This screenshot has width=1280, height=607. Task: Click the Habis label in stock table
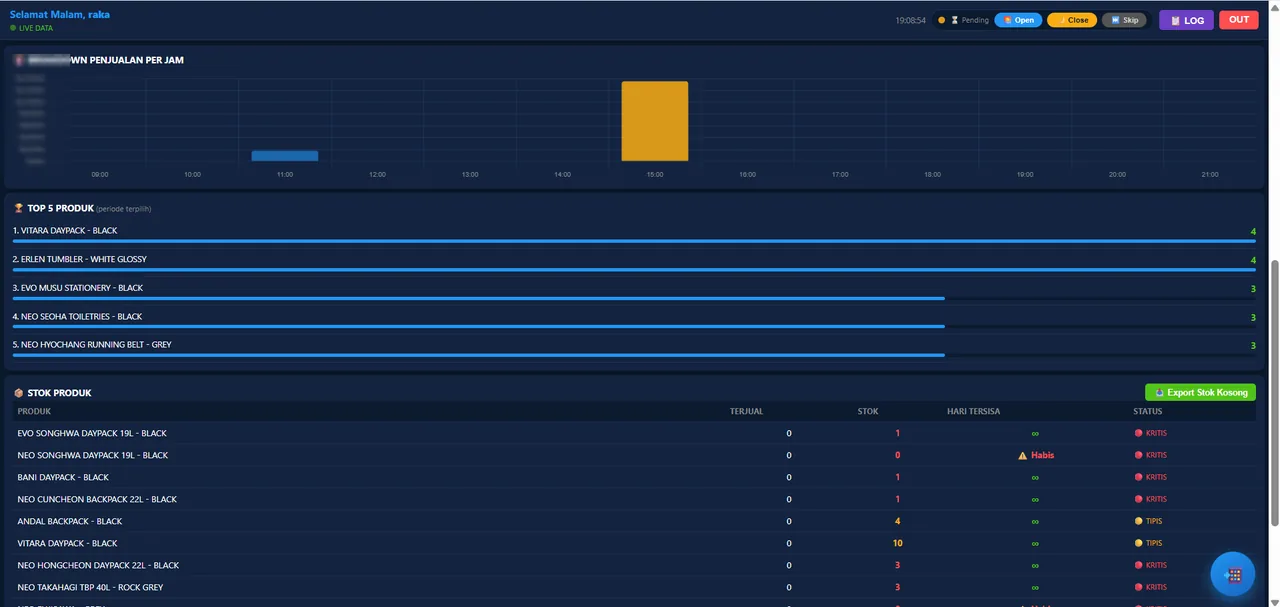coord(1042,455)
